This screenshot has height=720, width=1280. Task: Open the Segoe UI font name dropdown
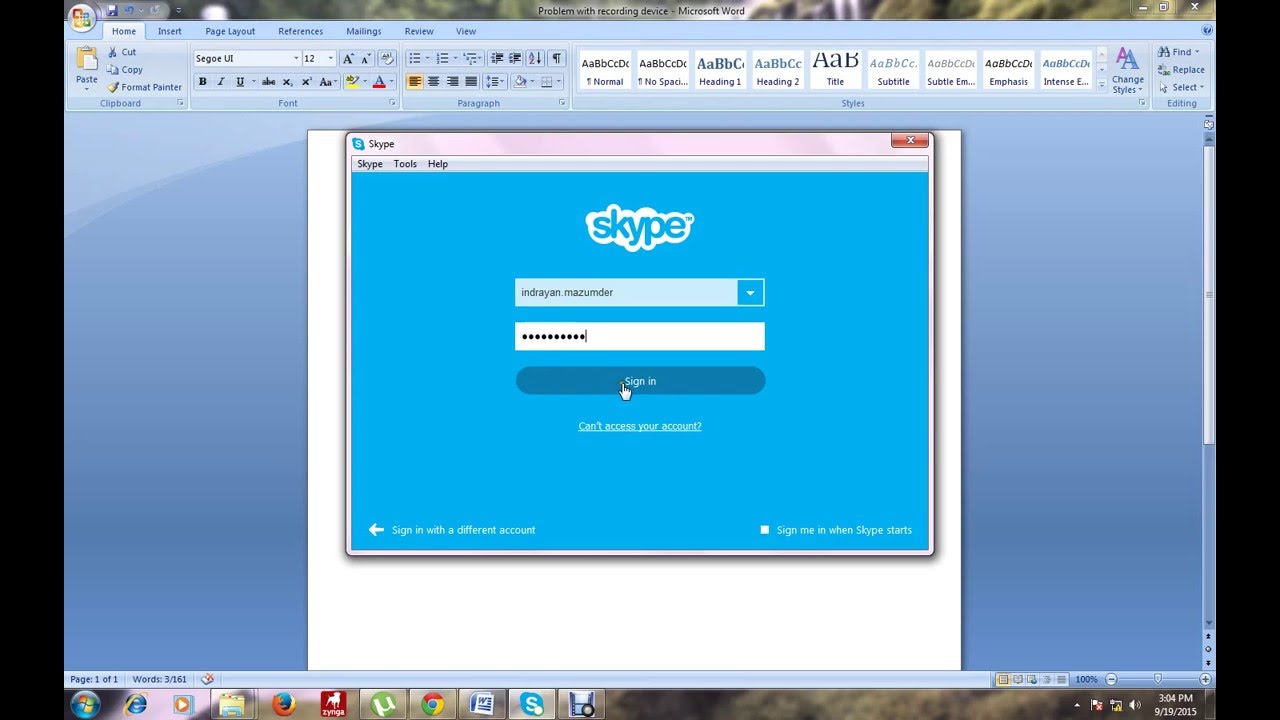tap(296, 59)
